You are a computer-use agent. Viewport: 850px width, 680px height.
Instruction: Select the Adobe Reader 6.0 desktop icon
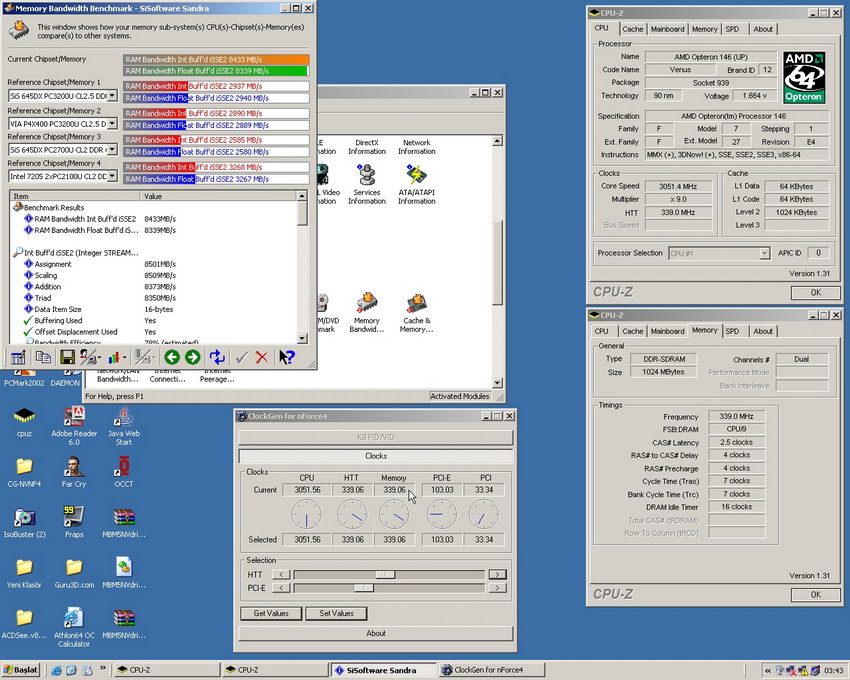click(74, 426)
